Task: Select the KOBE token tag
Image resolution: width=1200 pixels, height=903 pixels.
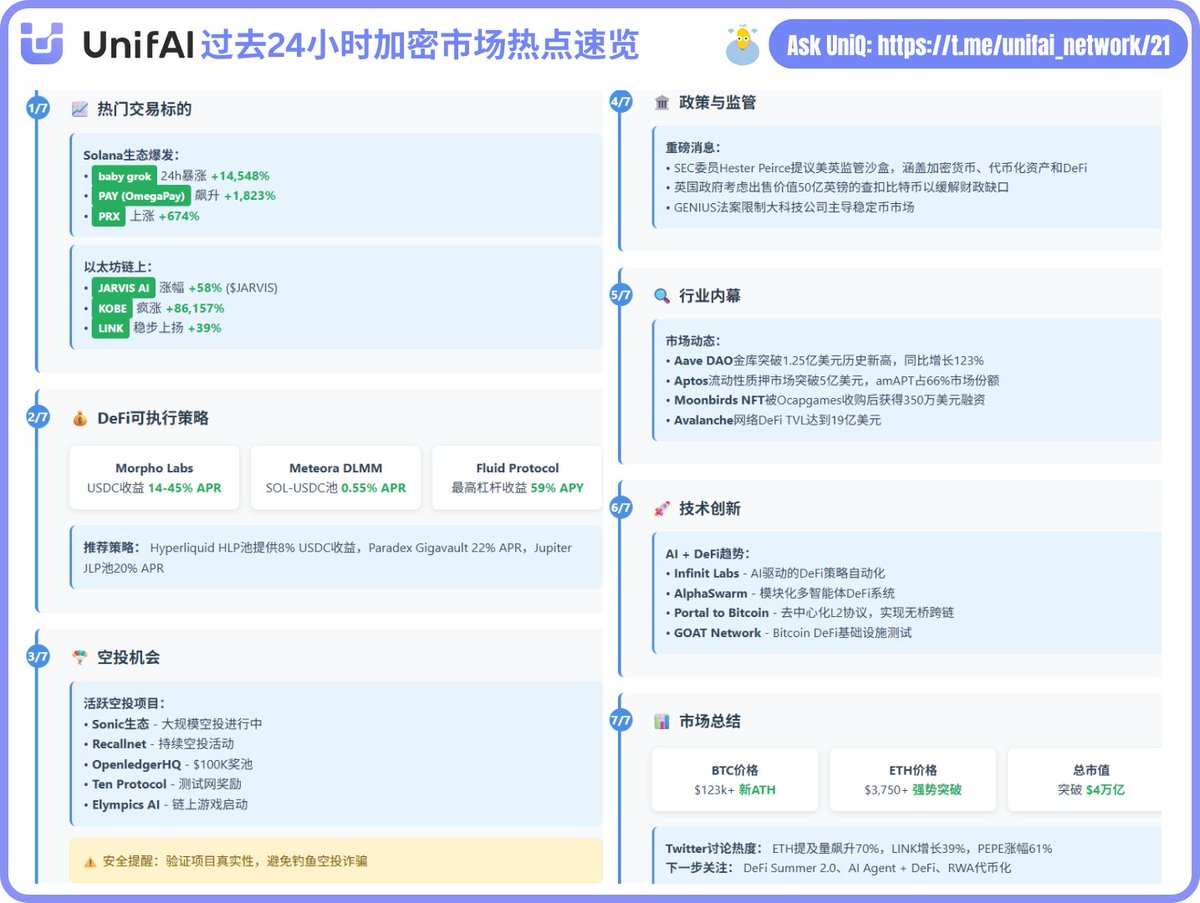Action: click(112, 309)
